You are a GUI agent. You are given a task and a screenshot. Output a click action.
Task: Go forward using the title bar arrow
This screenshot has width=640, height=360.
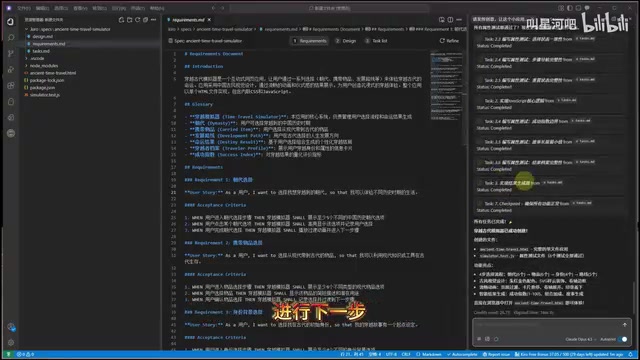click(x=222, y=8)
